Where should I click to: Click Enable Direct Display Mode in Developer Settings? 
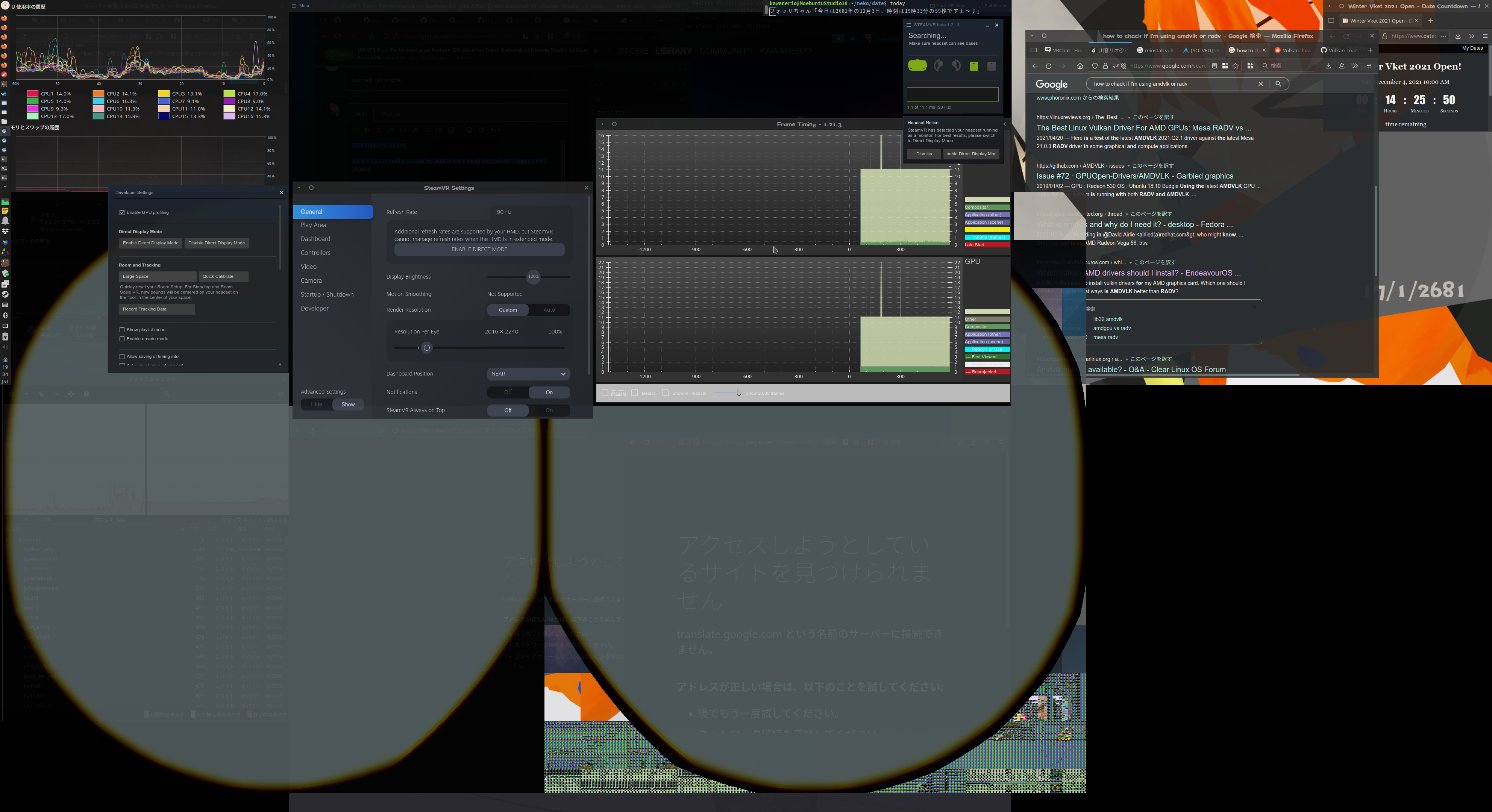(150, 243)
